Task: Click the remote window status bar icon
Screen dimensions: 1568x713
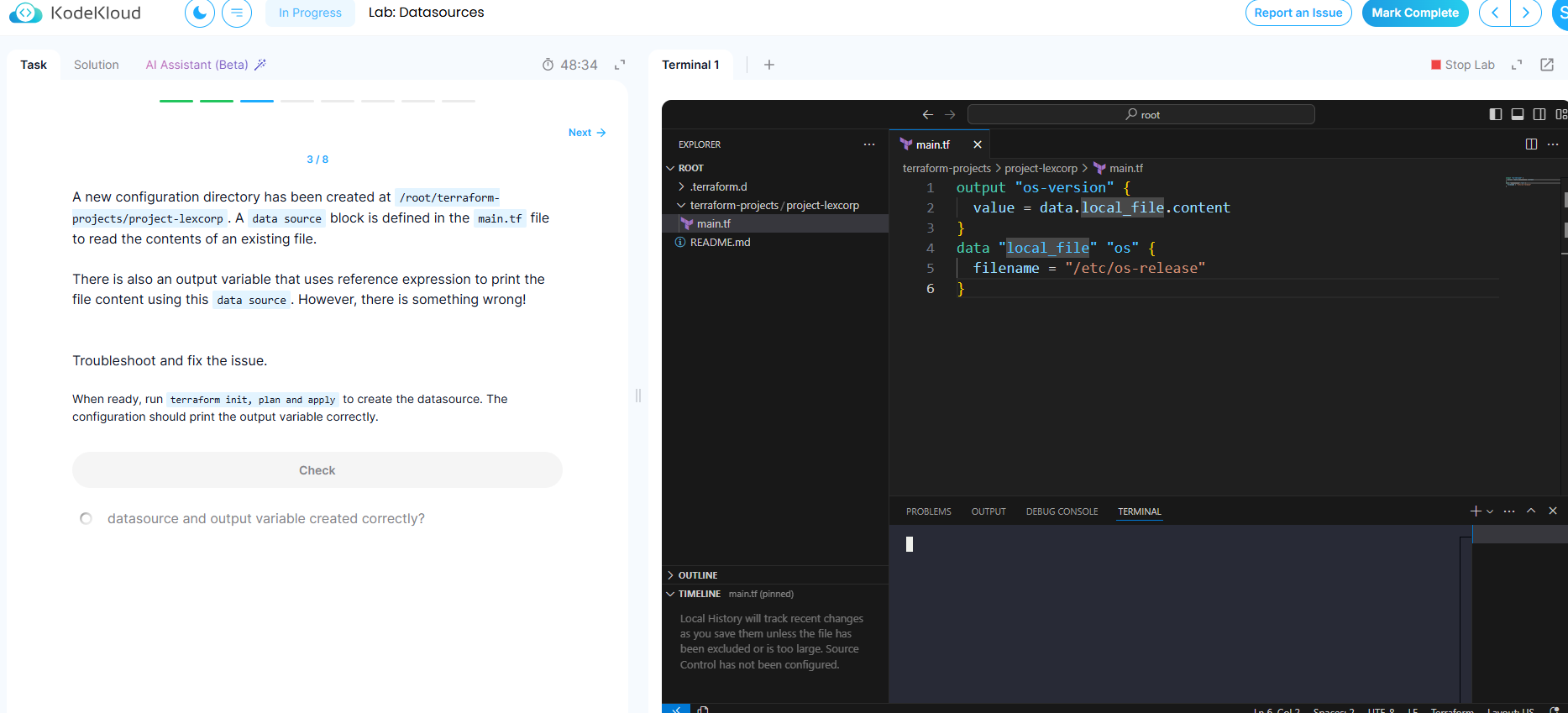Action: click(676, 709)
